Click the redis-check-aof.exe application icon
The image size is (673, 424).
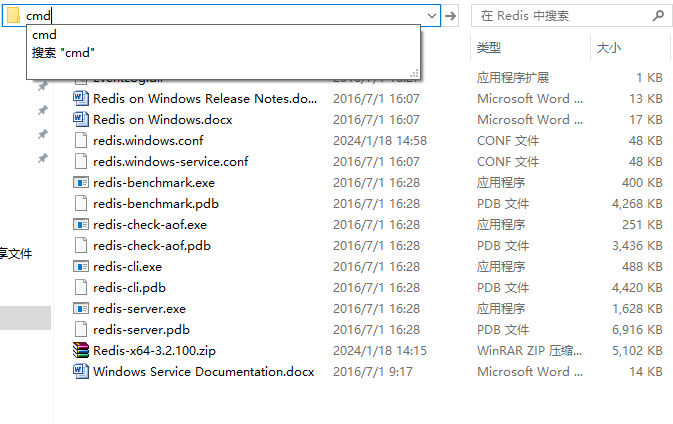click(x=81, y=224)
